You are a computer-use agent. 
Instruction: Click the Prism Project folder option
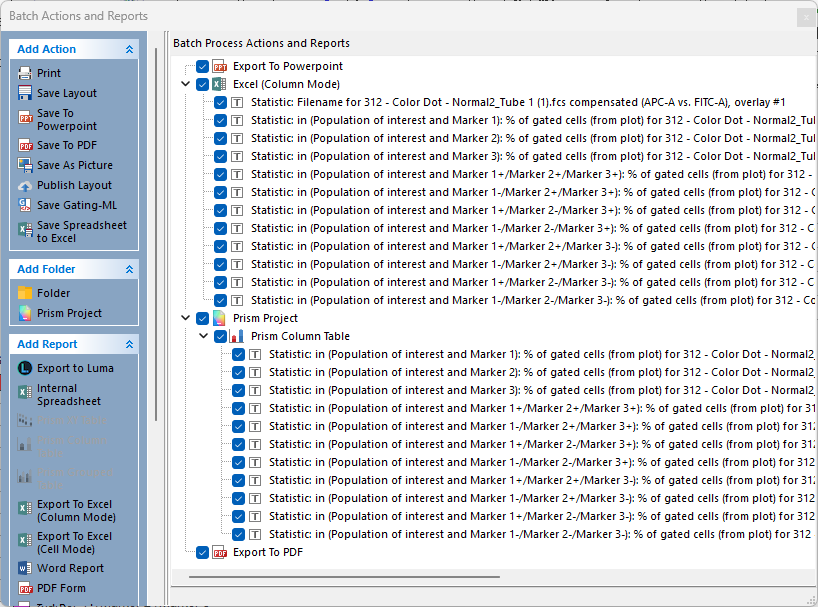tap(69, 313)
